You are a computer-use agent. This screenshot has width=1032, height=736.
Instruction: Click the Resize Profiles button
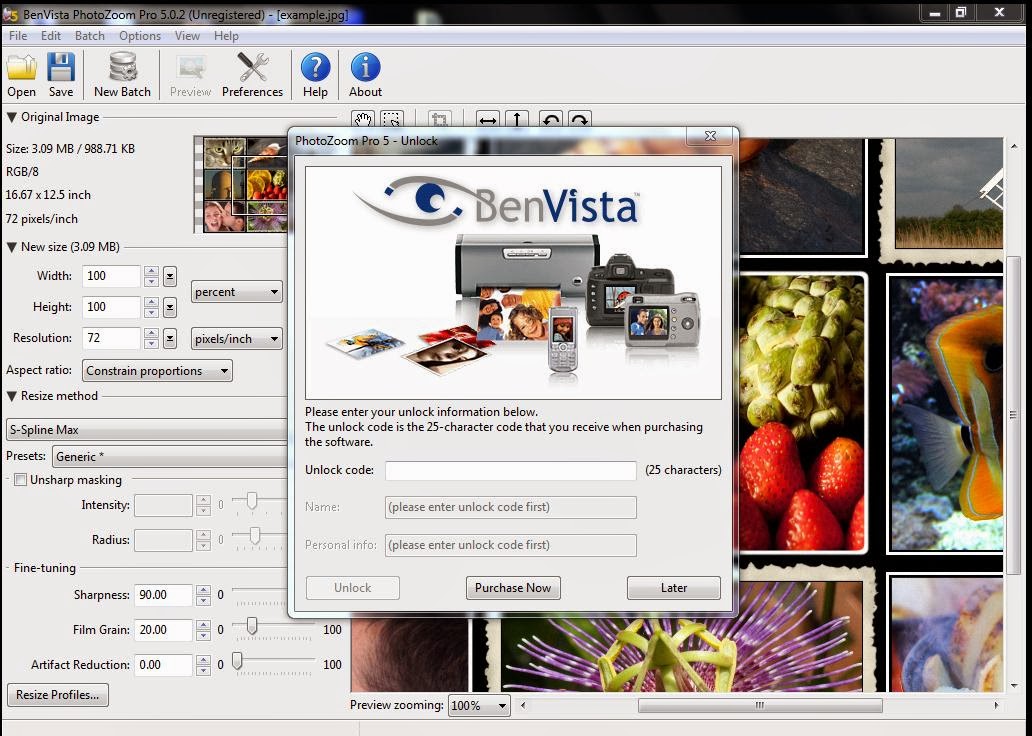point(58,695)
